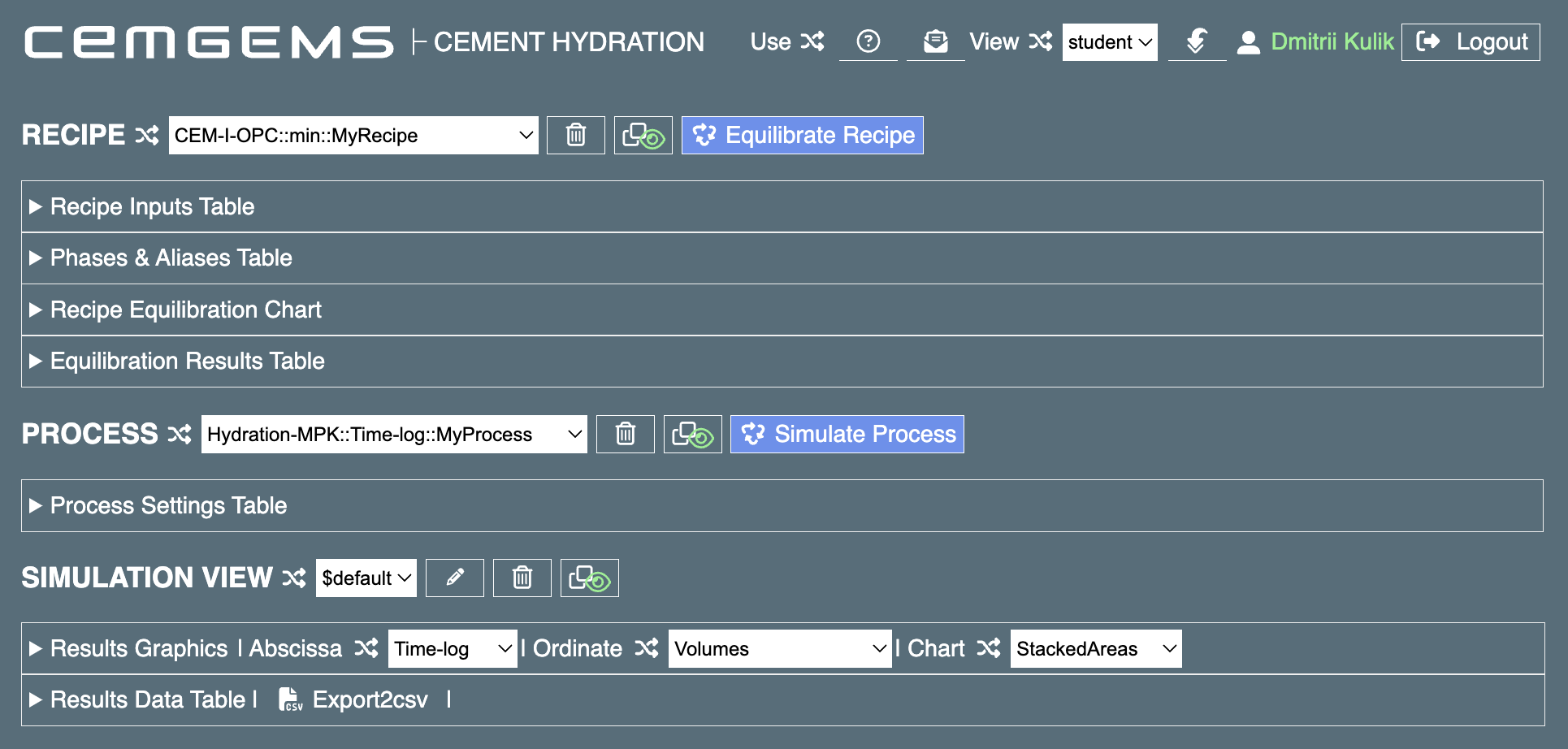Click the currency donate icon near username
The height and width of the screenshot is (749, 1568).
[x=1196, y=41]
